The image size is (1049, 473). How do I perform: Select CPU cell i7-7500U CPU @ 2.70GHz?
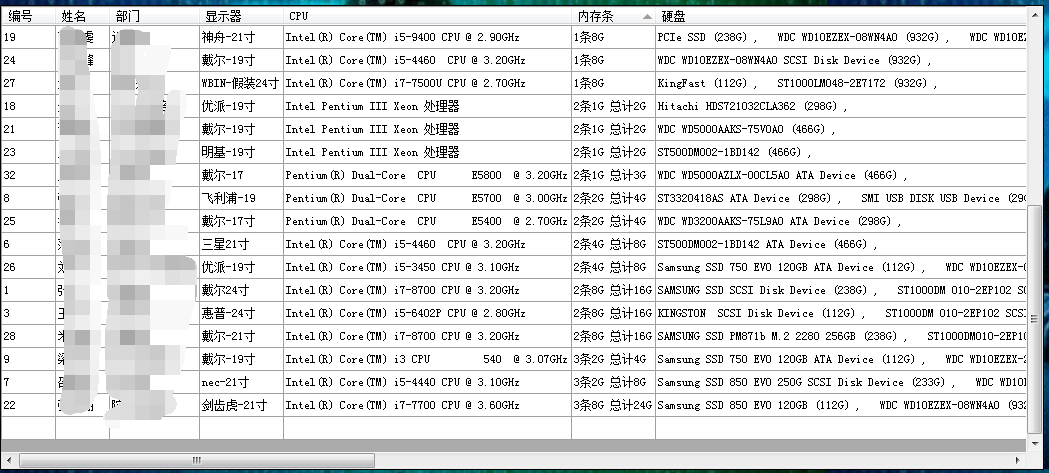click(427, 84)
